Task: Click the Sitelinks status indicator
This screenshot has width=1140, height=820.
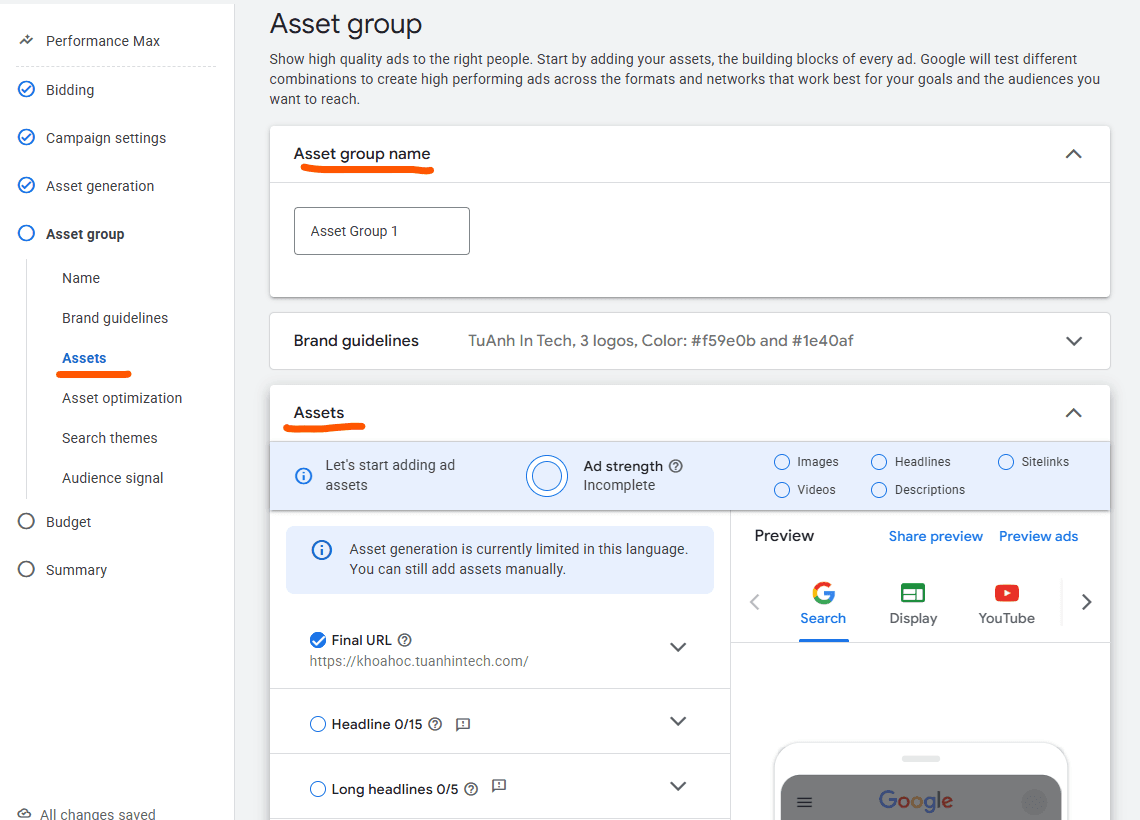Action: pyautogui.click(x=1004, y=461)
